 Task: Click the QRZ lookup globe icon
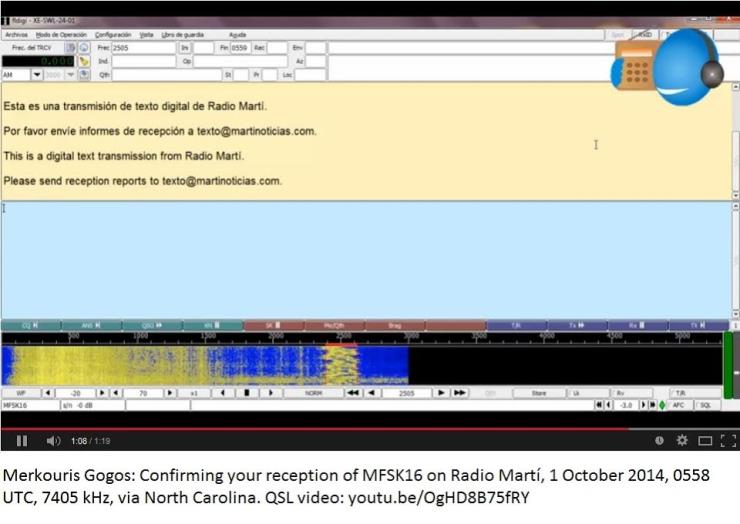84,48
